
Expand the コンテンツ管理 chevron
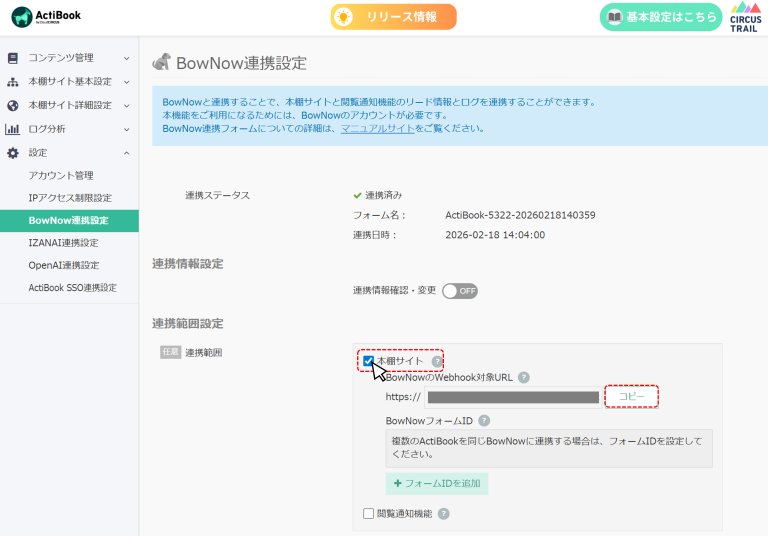pos(126,58)
